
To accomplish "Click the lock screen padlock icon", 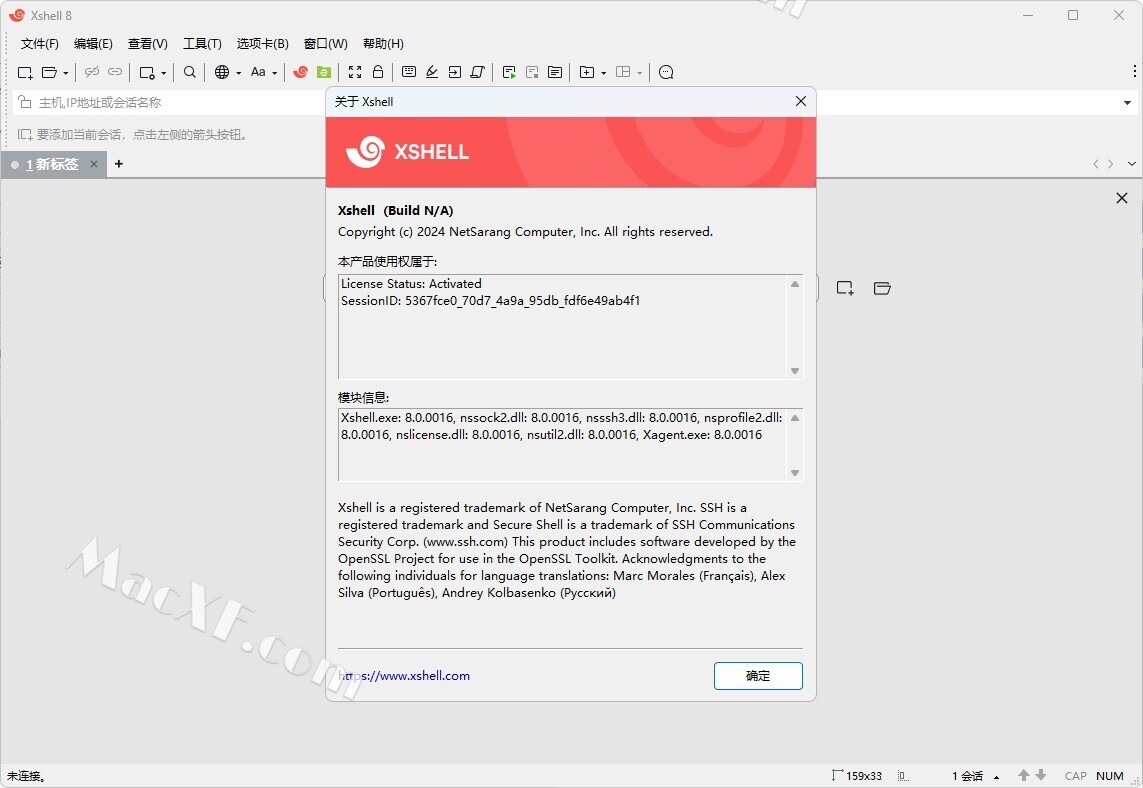I will coord(378,71).
